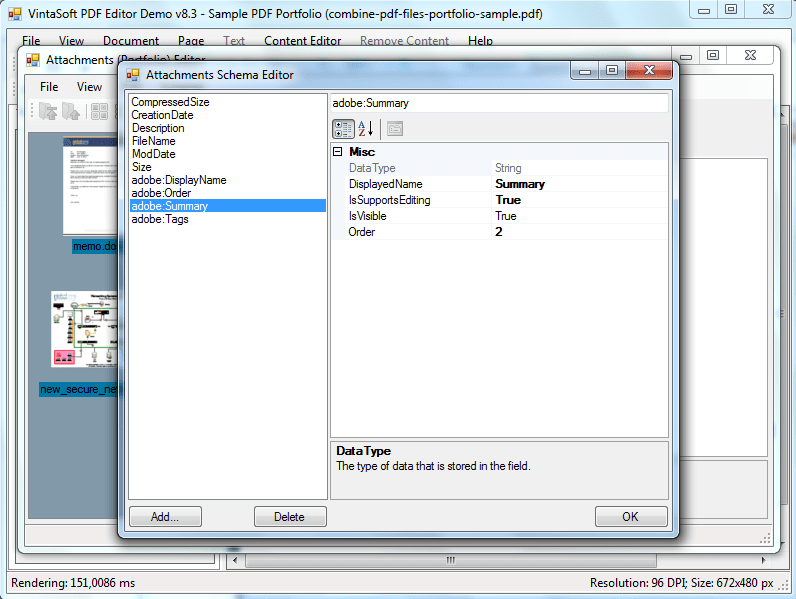Viewport: 796px width, 599px height.
Task: Click the Attachments Schema Editor window icon
Action: coord(133,75)
